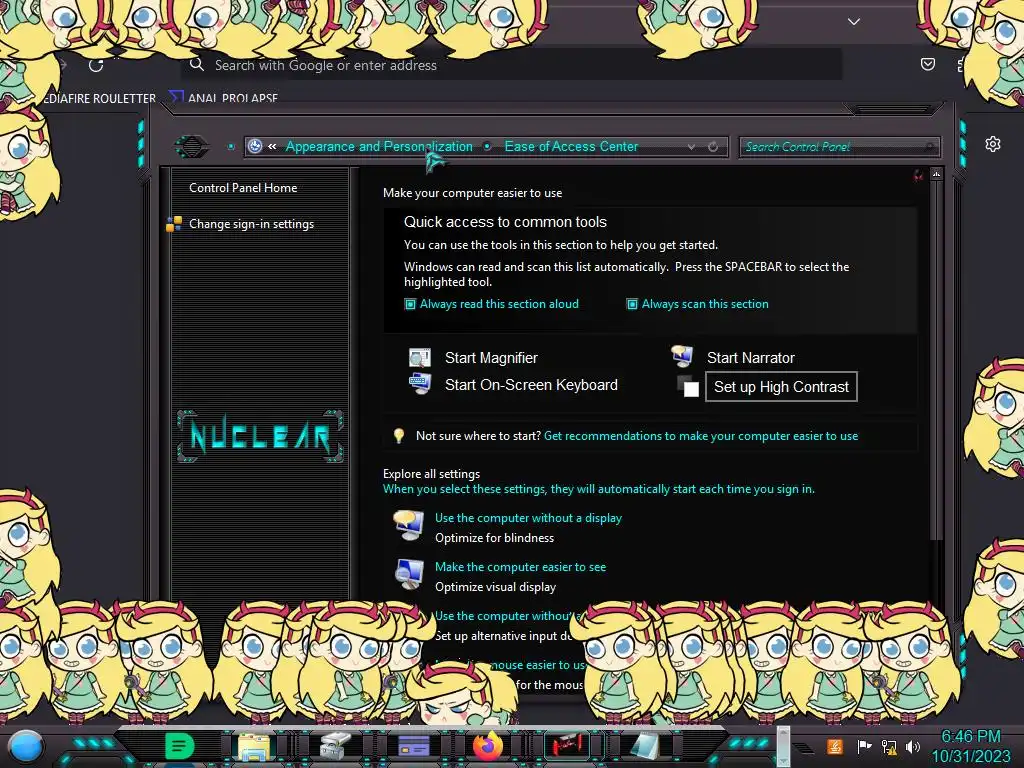Switch to Firefox from the taskbar

488,746
